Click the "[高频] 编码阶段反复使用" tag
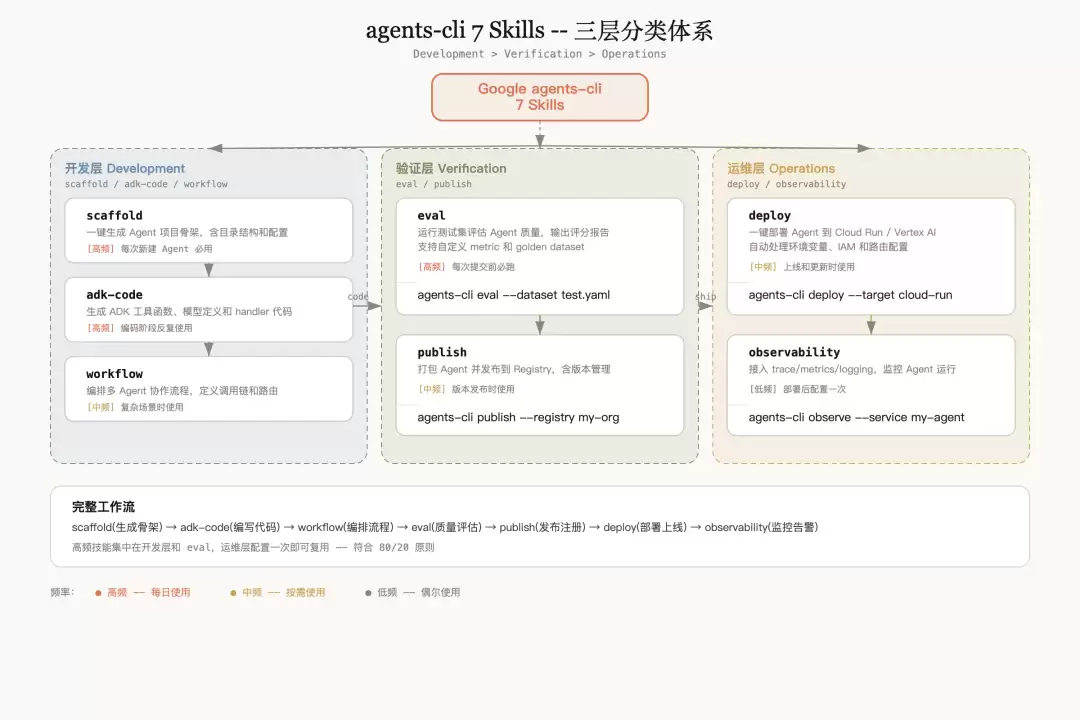Viewport: 1080px width, 720px height. tap(139, 328)
